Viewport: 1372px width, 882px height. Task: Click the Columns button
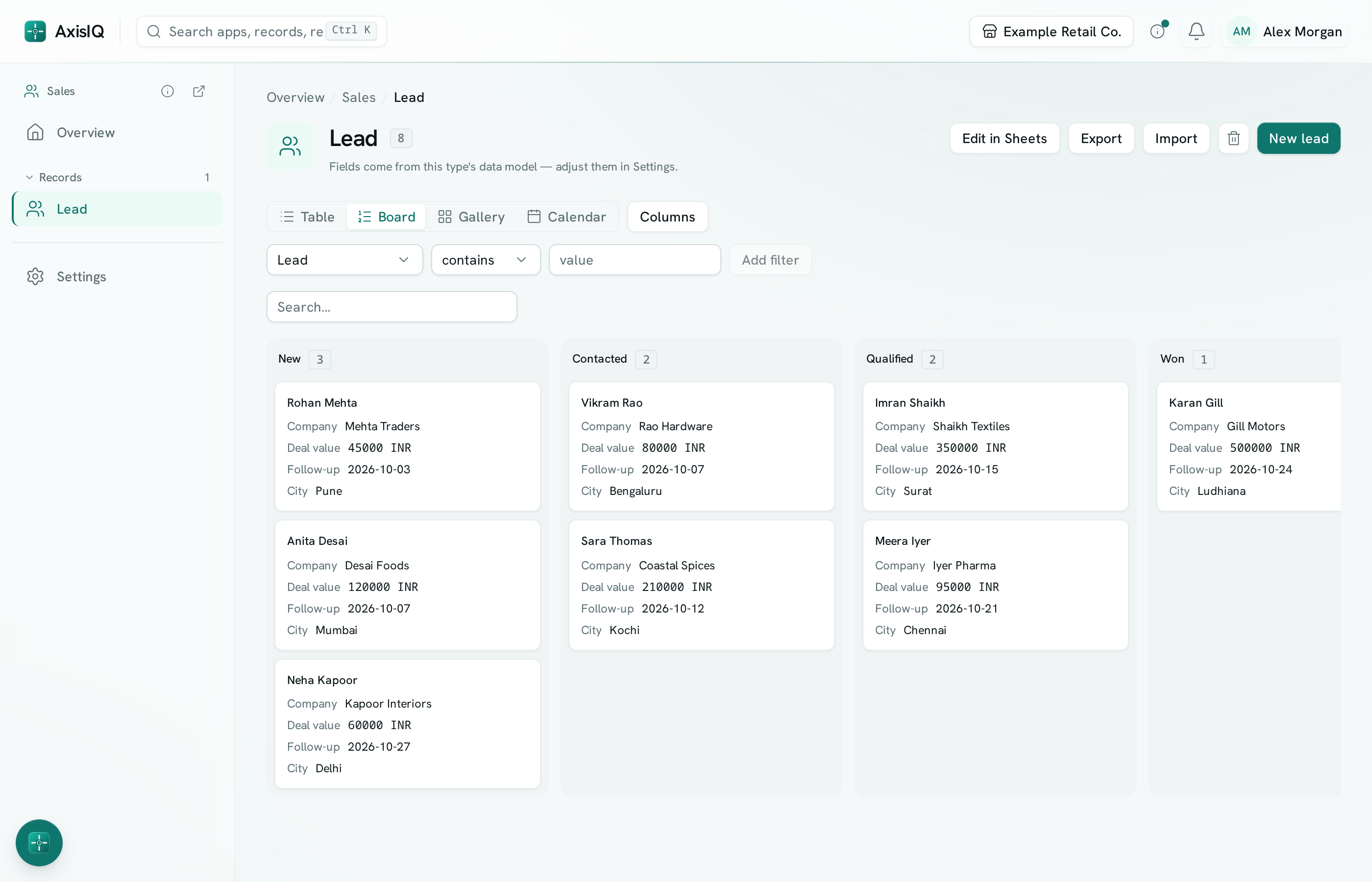pos(667,217)
